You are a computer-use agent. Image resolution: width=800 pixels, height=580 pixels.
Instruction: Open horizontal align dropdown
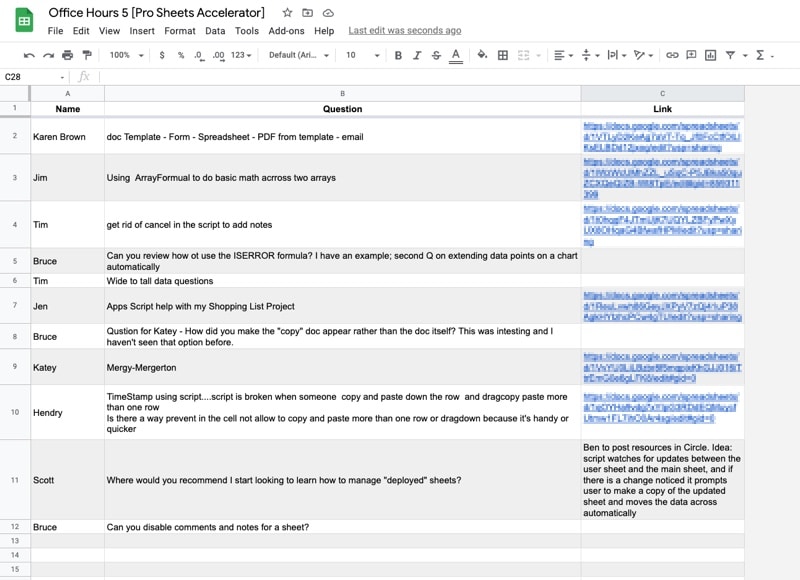[563, 55]
